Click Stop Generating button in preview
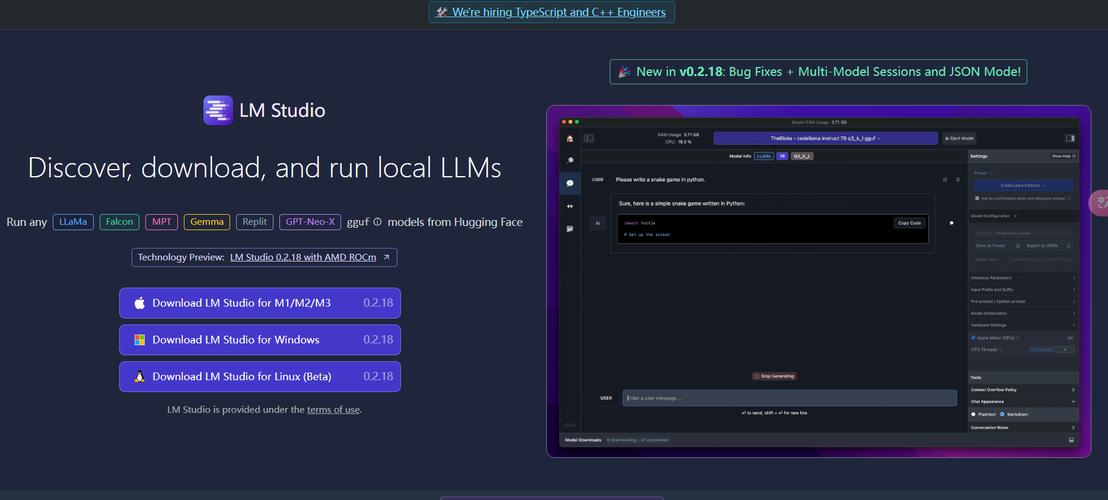Screen dimensions: 1108x500 pos(774,376)
